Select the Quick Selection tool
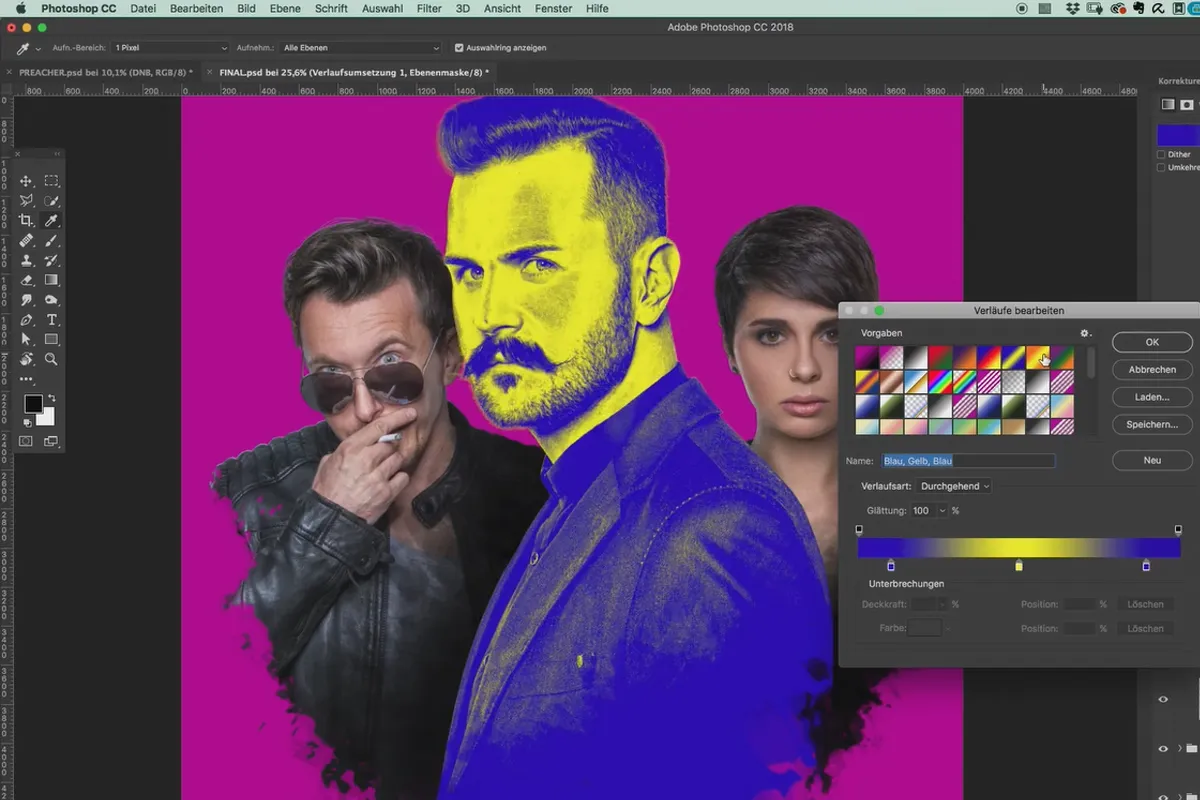The image size is (1200, 800). coord(51,201)
